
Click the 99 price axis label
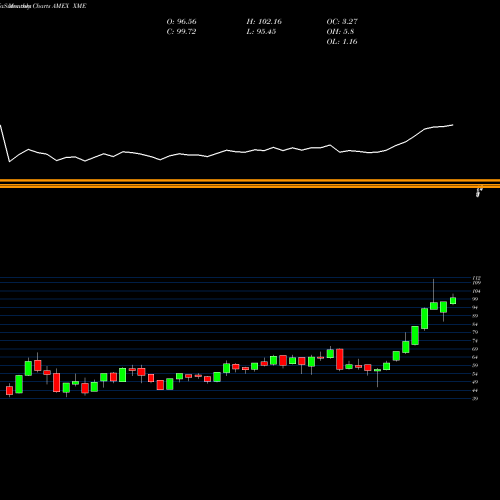click(475, 299)
